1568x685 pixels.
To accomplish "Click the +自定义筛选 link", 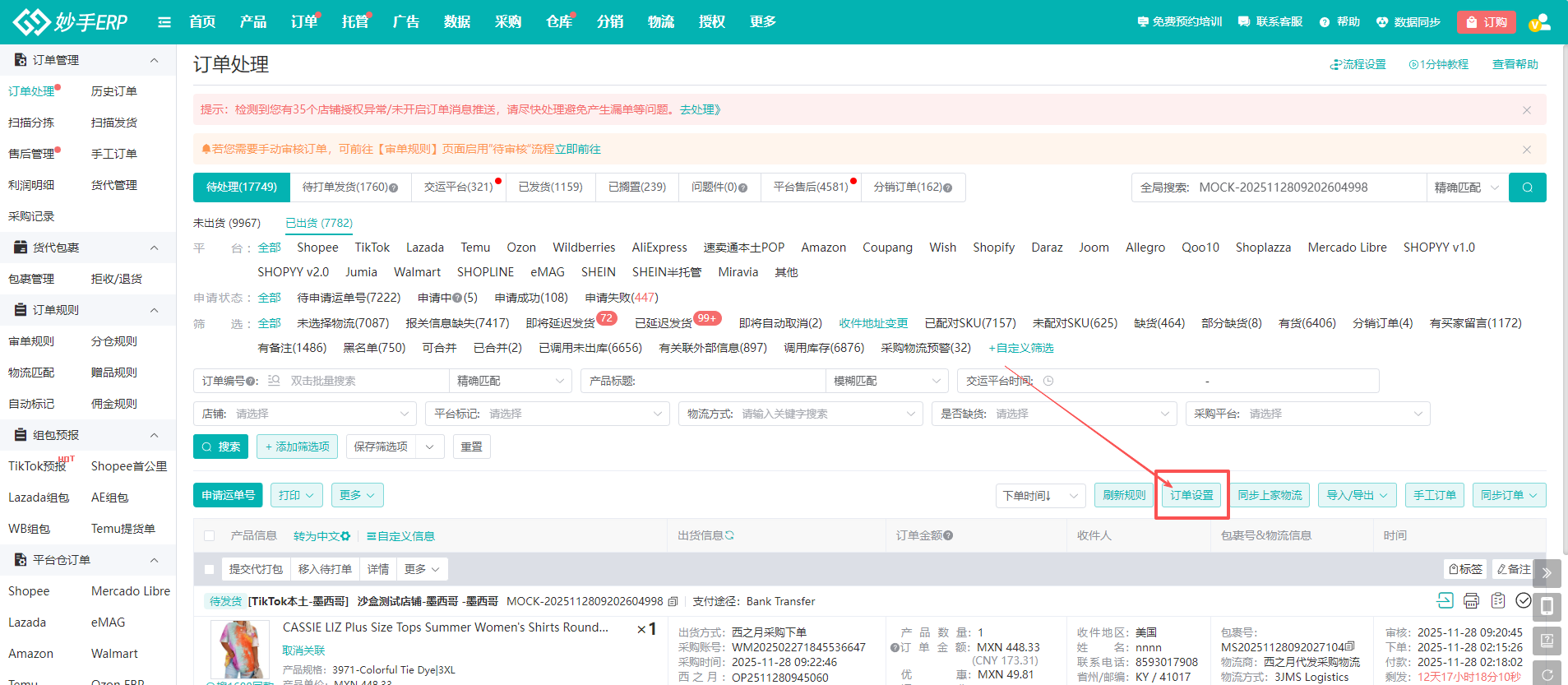I will 1021,348.
